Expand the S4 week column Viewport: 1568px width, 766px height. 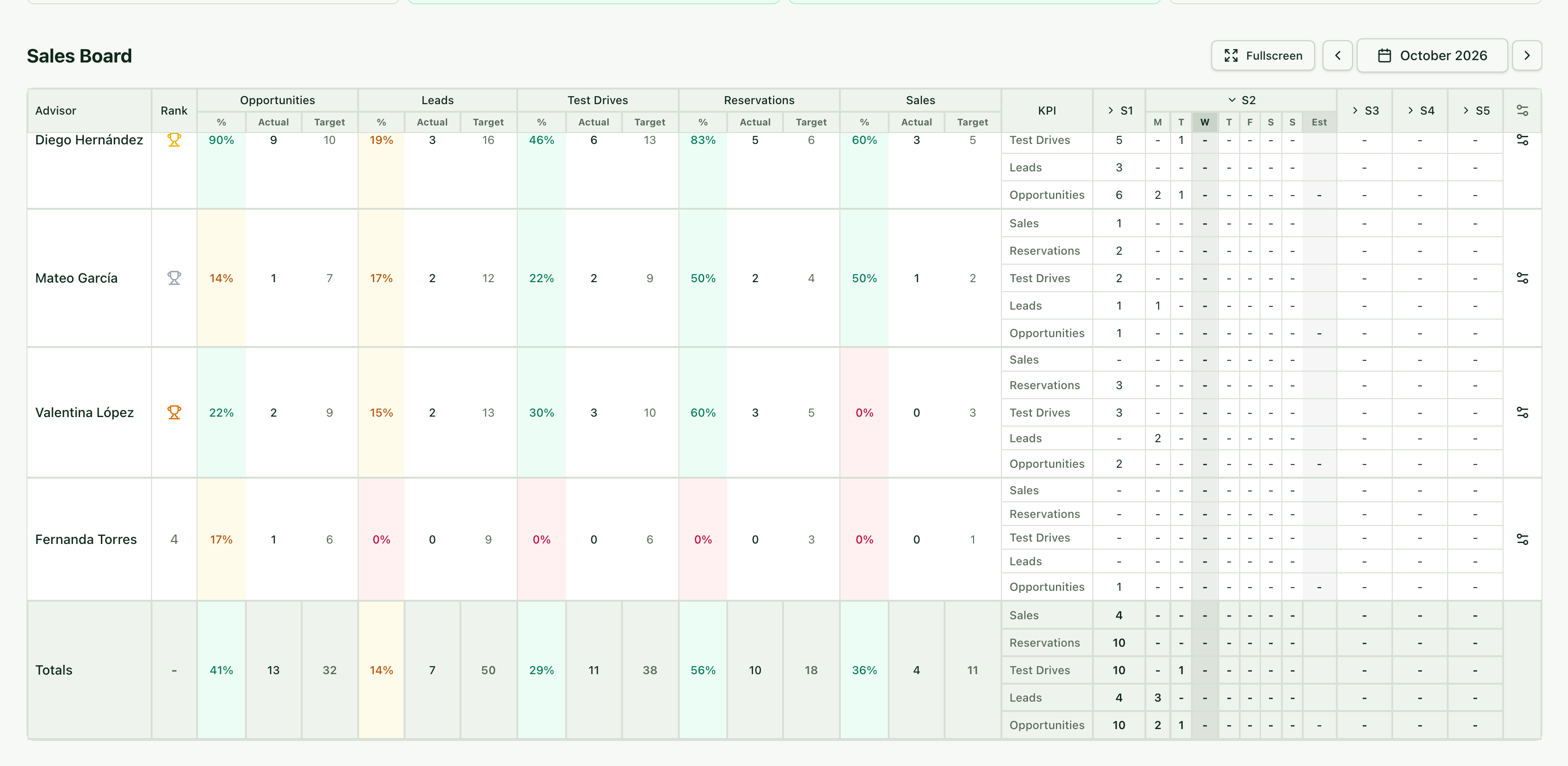(1420, 111)
